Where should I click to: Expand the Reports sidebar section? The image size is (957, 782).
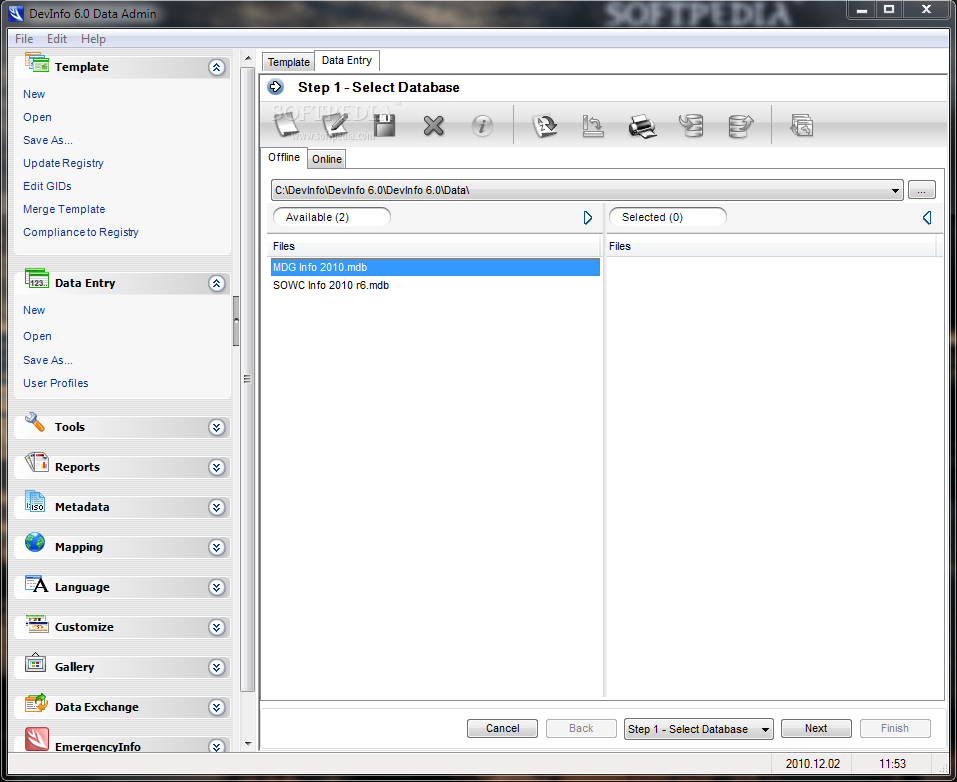[x=217, y=468]
